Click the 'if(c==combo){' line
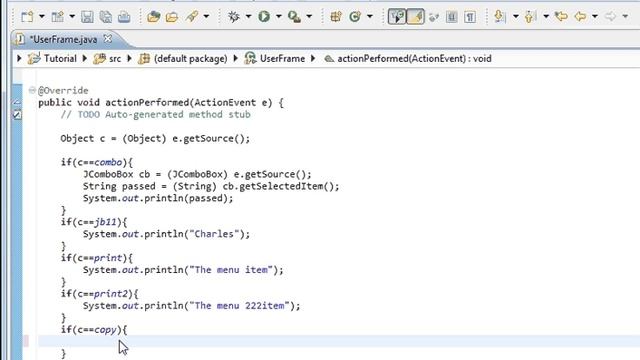The height and width of the screenshot is (360, 640). point(97,162)
